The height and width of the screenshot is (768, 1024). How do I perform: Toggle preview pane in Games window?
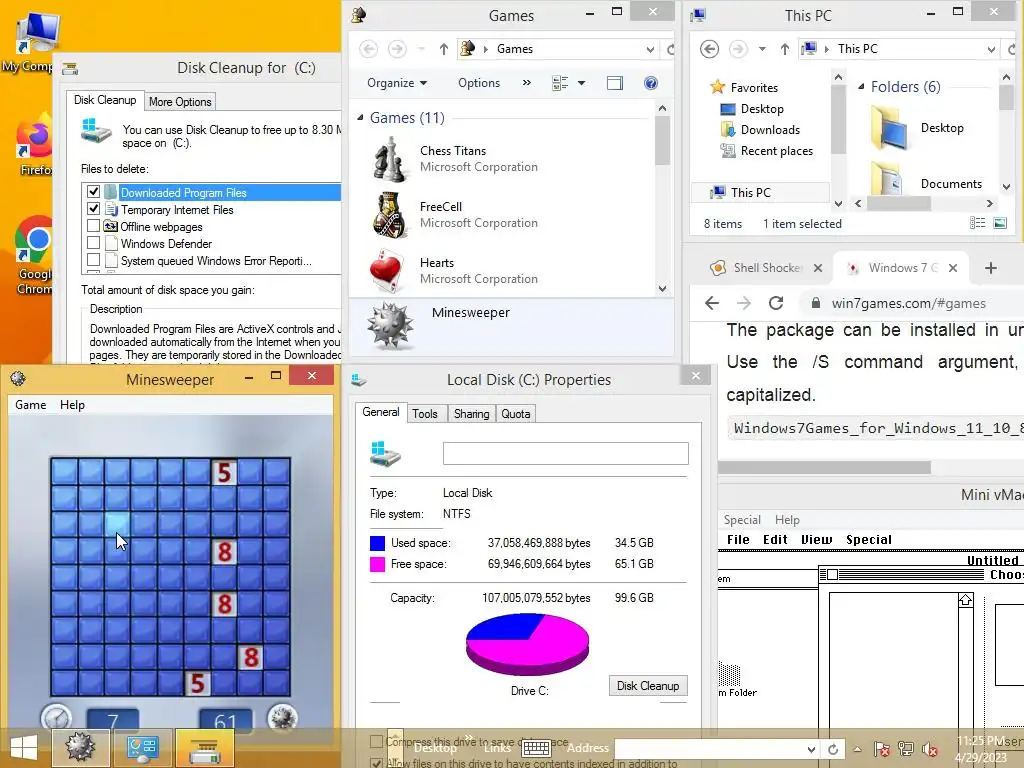[615, 83]
